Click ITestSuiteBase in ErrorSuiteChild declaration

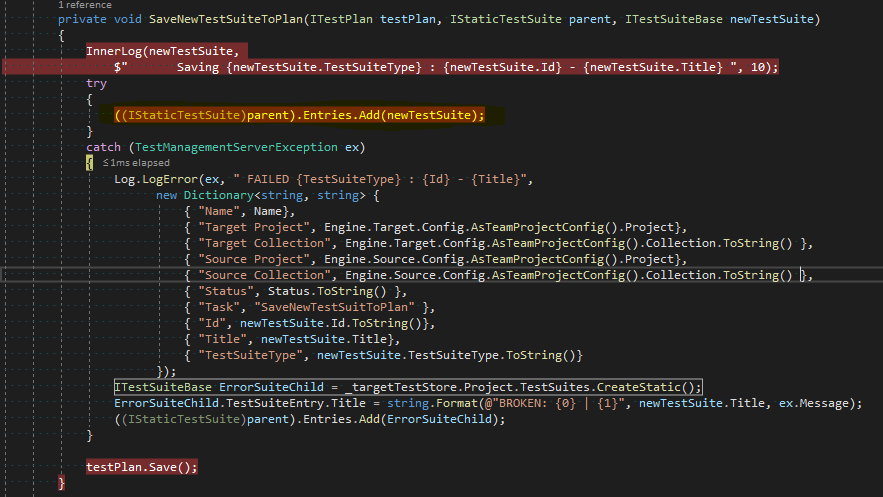click(163, 387)
